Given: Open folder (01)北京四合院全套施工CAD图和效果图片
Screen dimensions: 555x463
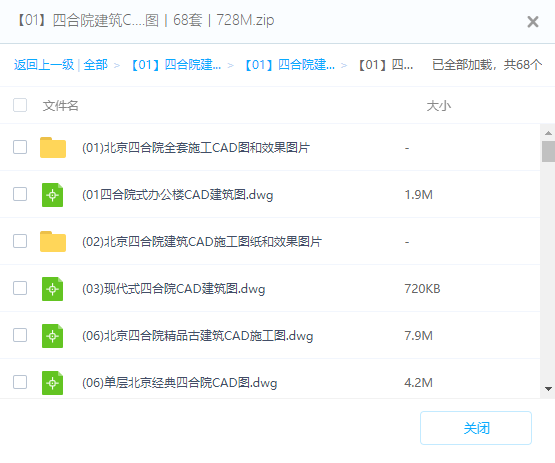Looking at the screenshot, I should (x=196, y=148).
